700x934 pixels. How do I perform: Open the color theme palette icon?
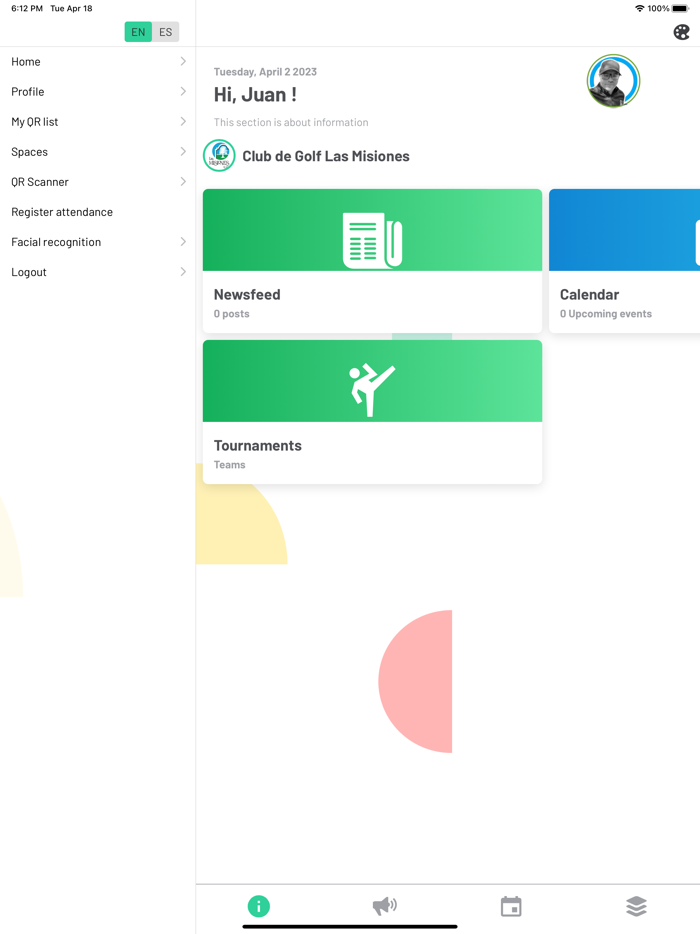tap(681, 32)
